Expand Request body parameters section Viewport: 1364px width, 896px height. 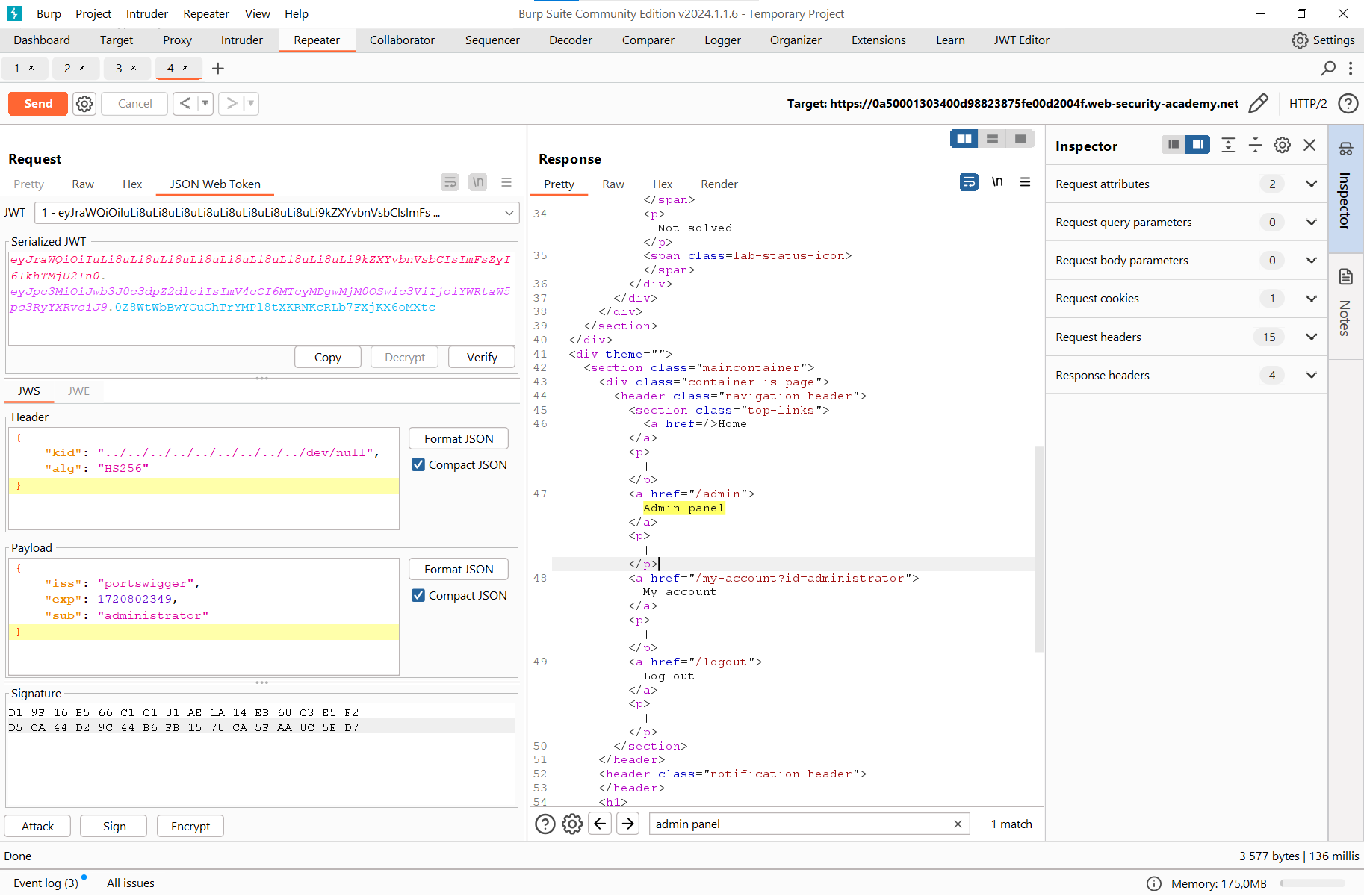tap(1311, 260)
